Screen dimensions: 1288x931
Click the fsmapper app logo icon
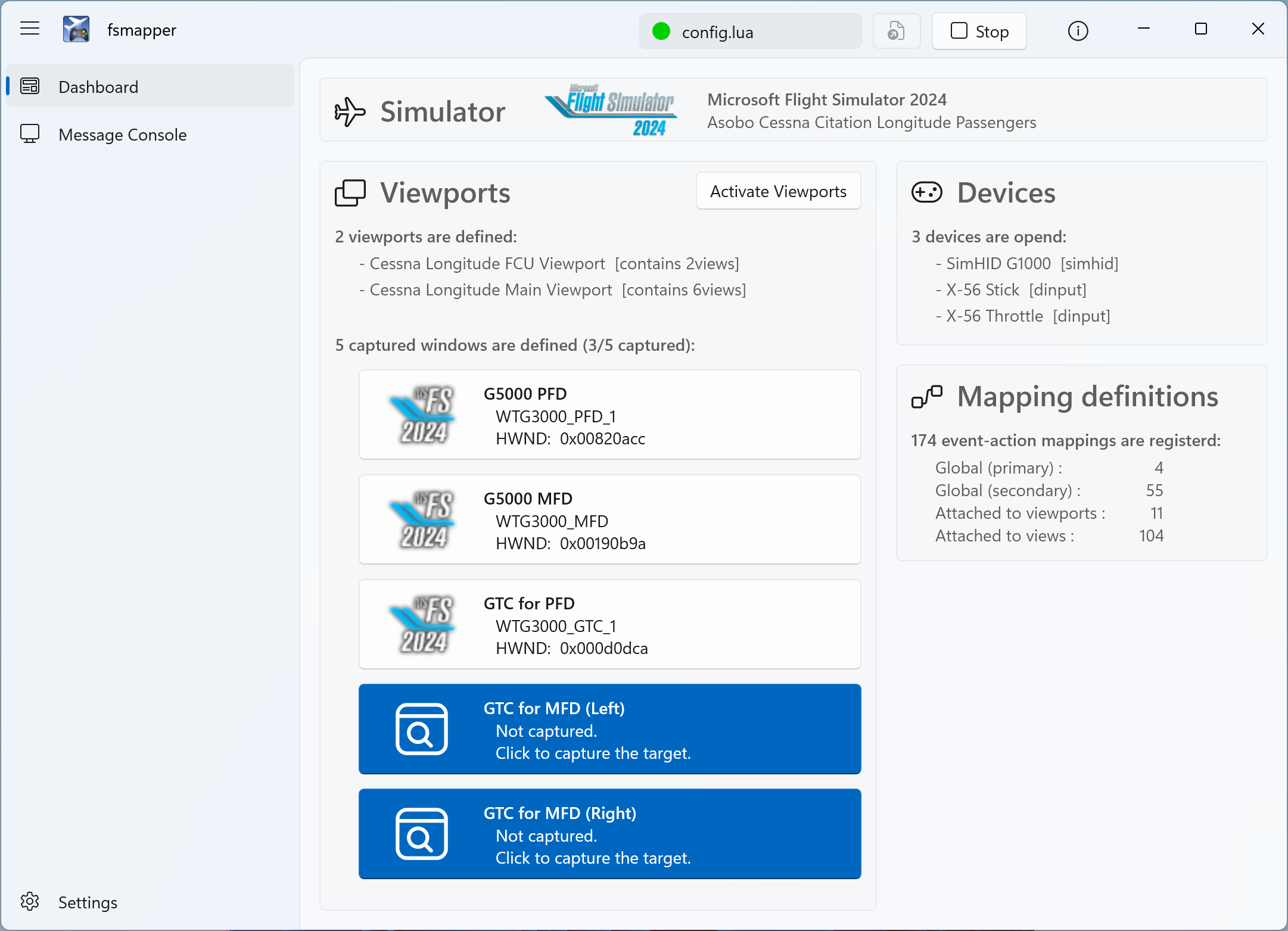point(76,29)
